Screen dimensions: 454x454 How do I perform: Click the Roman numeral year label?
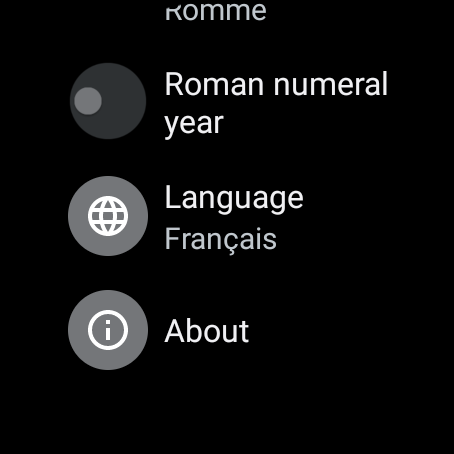point(276,103)
